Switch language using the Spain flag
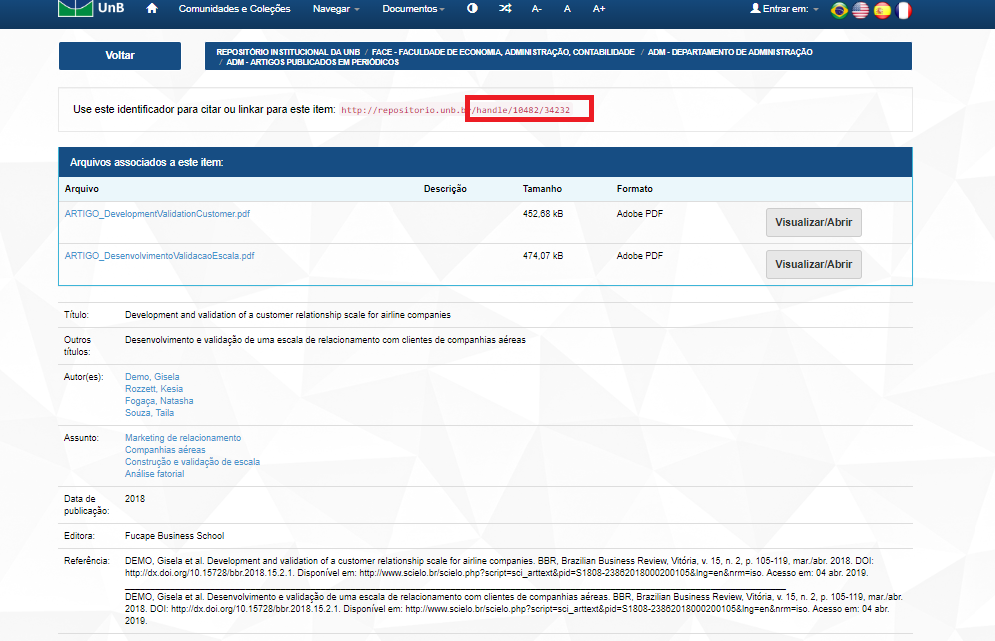This screenshot has width=995, height=641. 882,10
